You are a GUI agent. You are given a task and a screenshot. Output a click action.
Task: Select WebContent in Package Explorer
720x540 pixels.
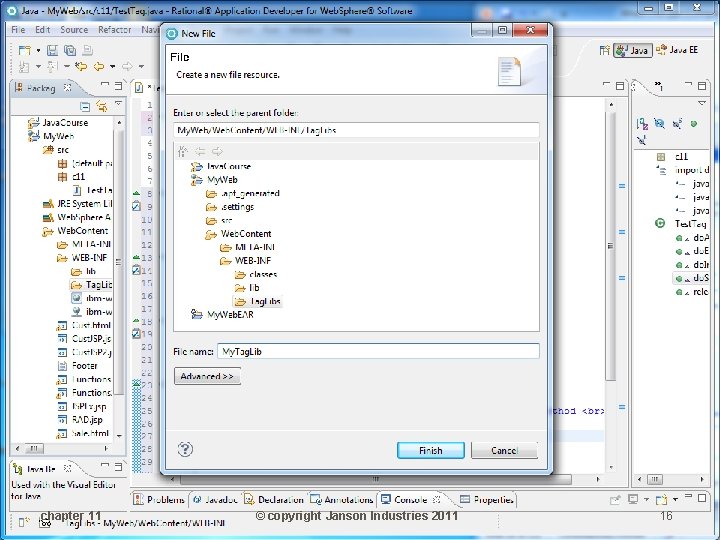(76, 231)
